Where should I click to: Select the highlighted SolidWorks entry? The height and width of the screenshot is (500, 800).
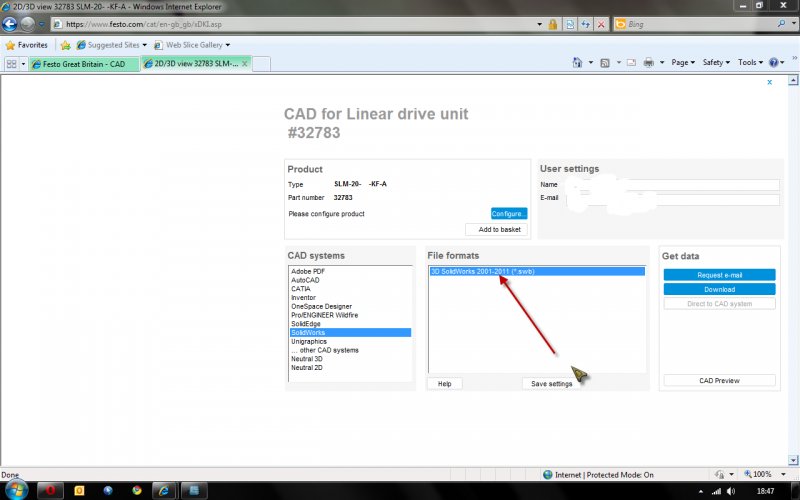[350, 332]
